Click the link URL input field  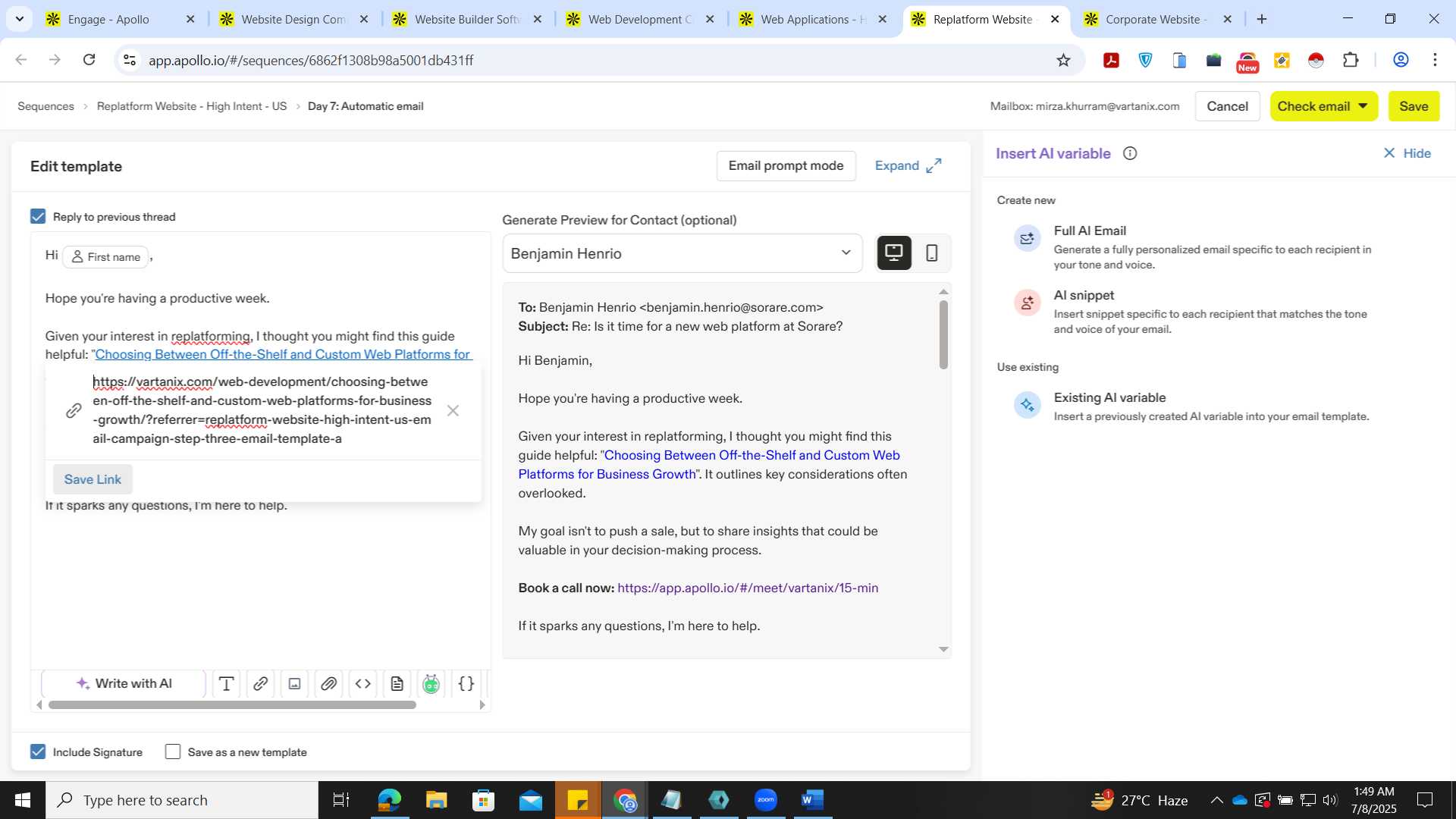pos(262,410)
